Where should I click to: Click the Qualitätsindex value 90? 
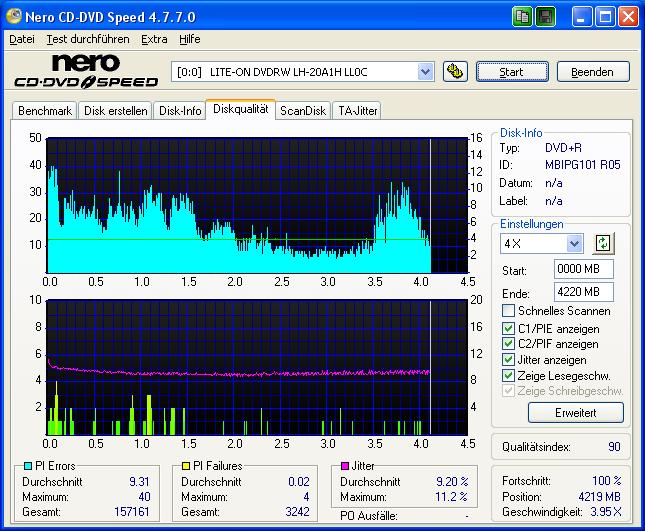click(614, 447)
